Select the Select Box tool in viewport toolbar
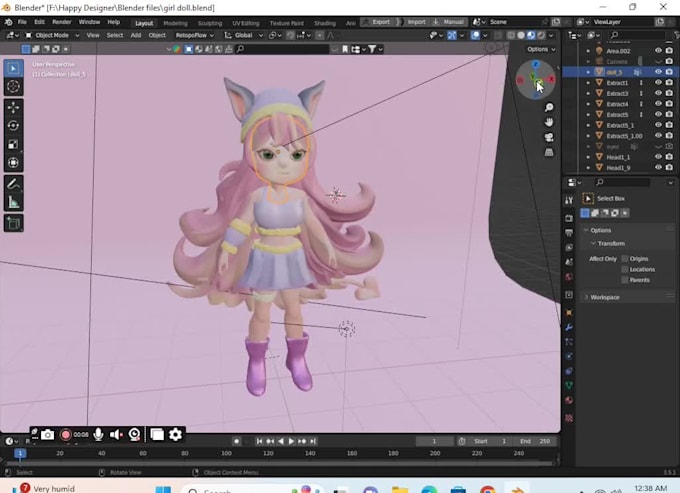Image resolution: width=680 pixels, height=493 pixels. 13,69
